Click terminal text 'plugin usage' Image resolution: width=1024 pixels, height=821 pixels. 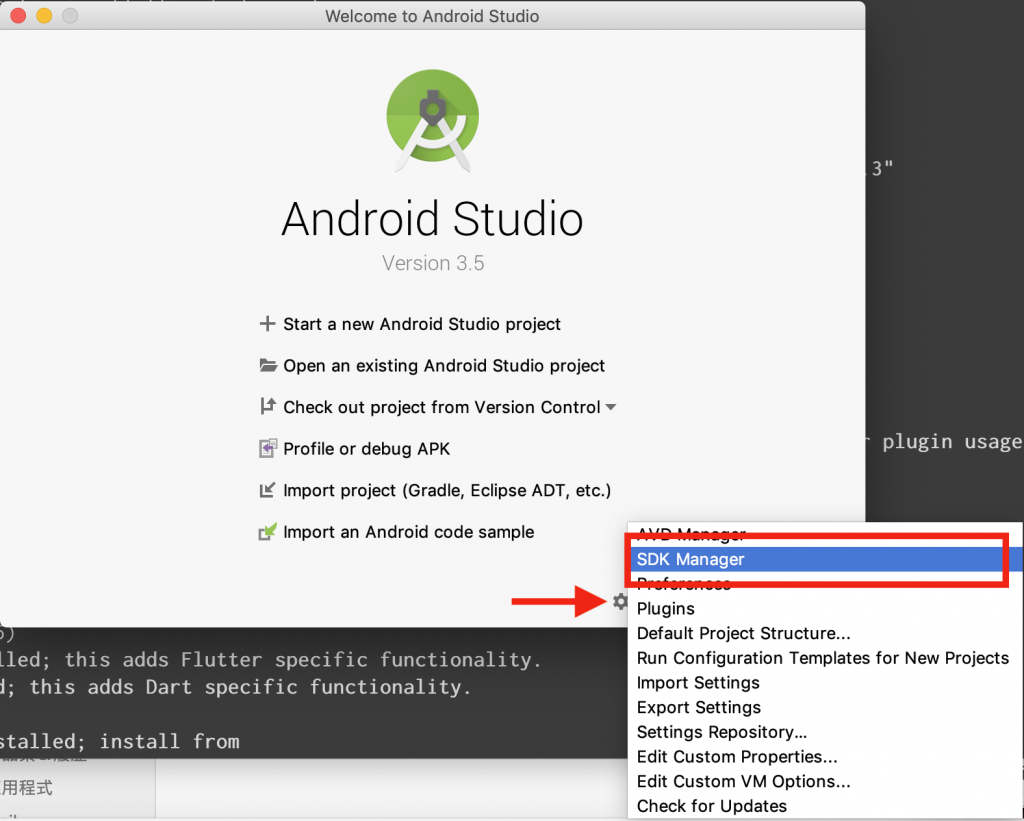[952, 442]
